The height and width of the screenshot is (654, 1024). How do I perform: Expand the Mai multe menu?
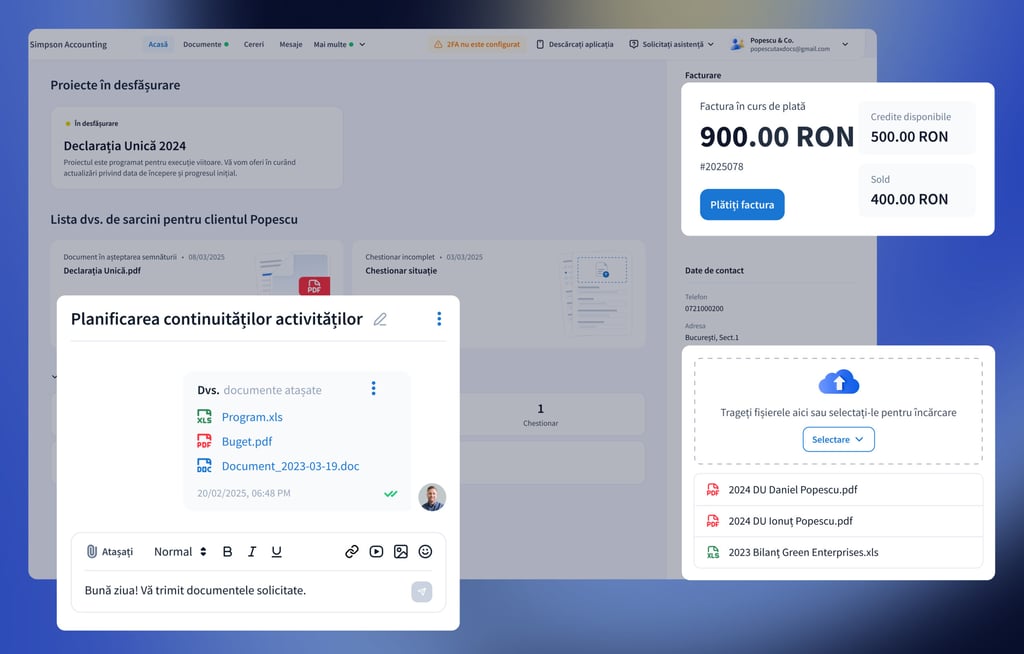point(339,45)
